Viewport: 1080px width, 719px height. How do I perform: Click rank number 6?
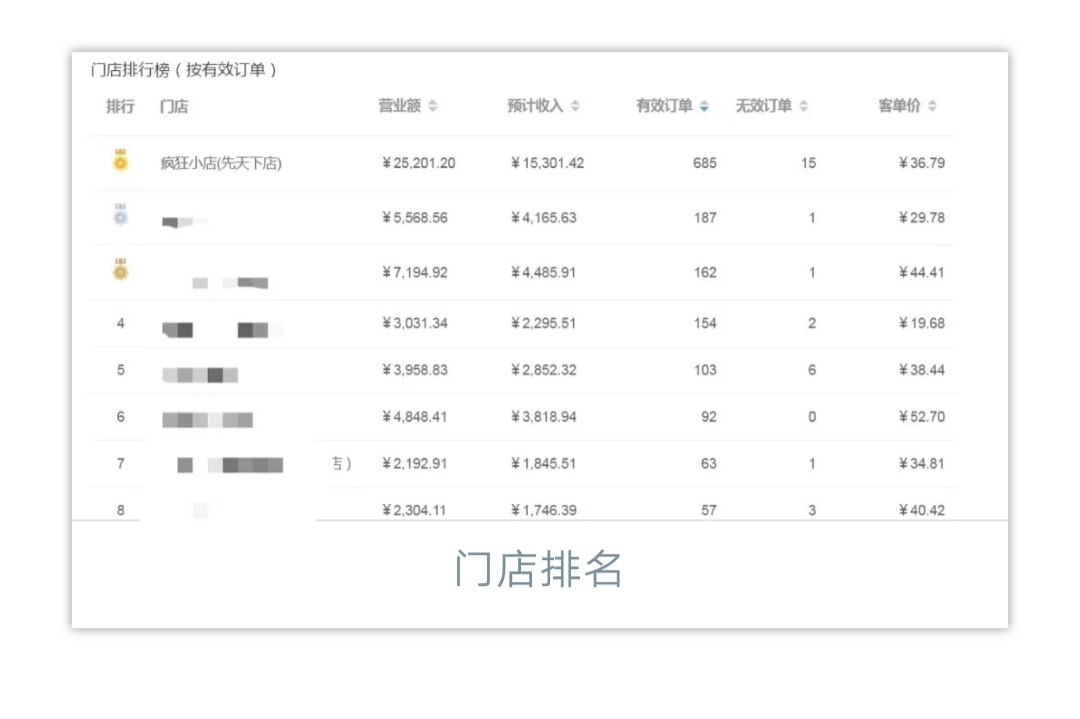pos(121,417)
